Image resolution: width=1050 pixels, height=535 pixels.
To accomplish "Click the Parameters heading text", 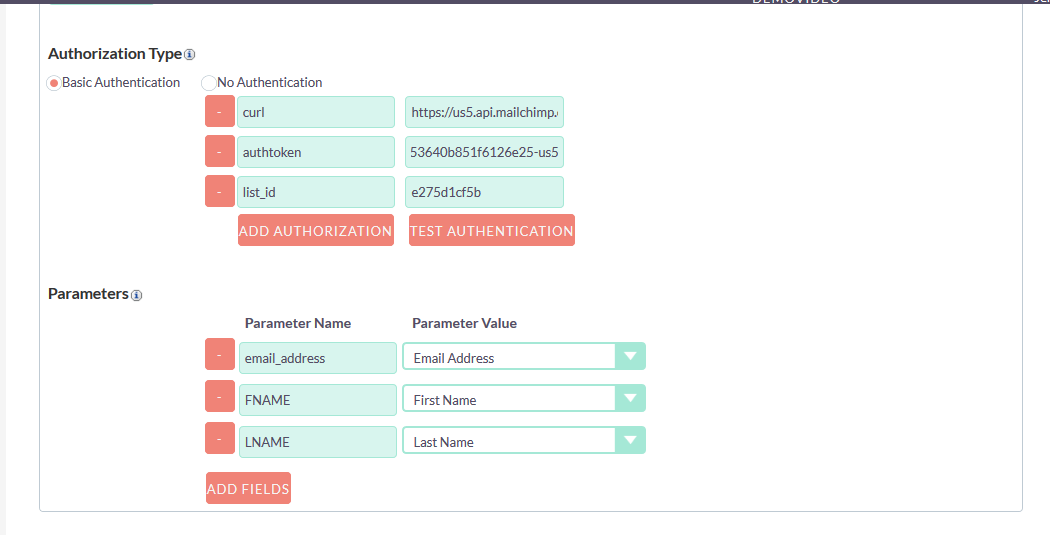I will (88, 294).
